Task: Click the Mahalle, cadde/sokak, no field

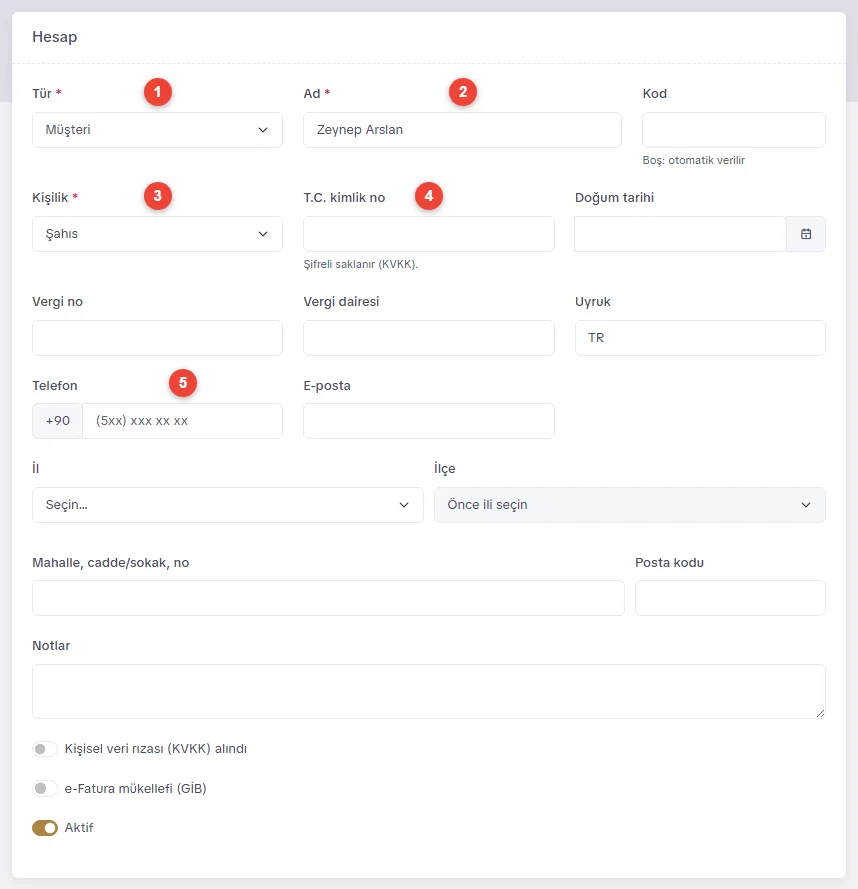Action: pyautogui.click(x=328, y=598)
